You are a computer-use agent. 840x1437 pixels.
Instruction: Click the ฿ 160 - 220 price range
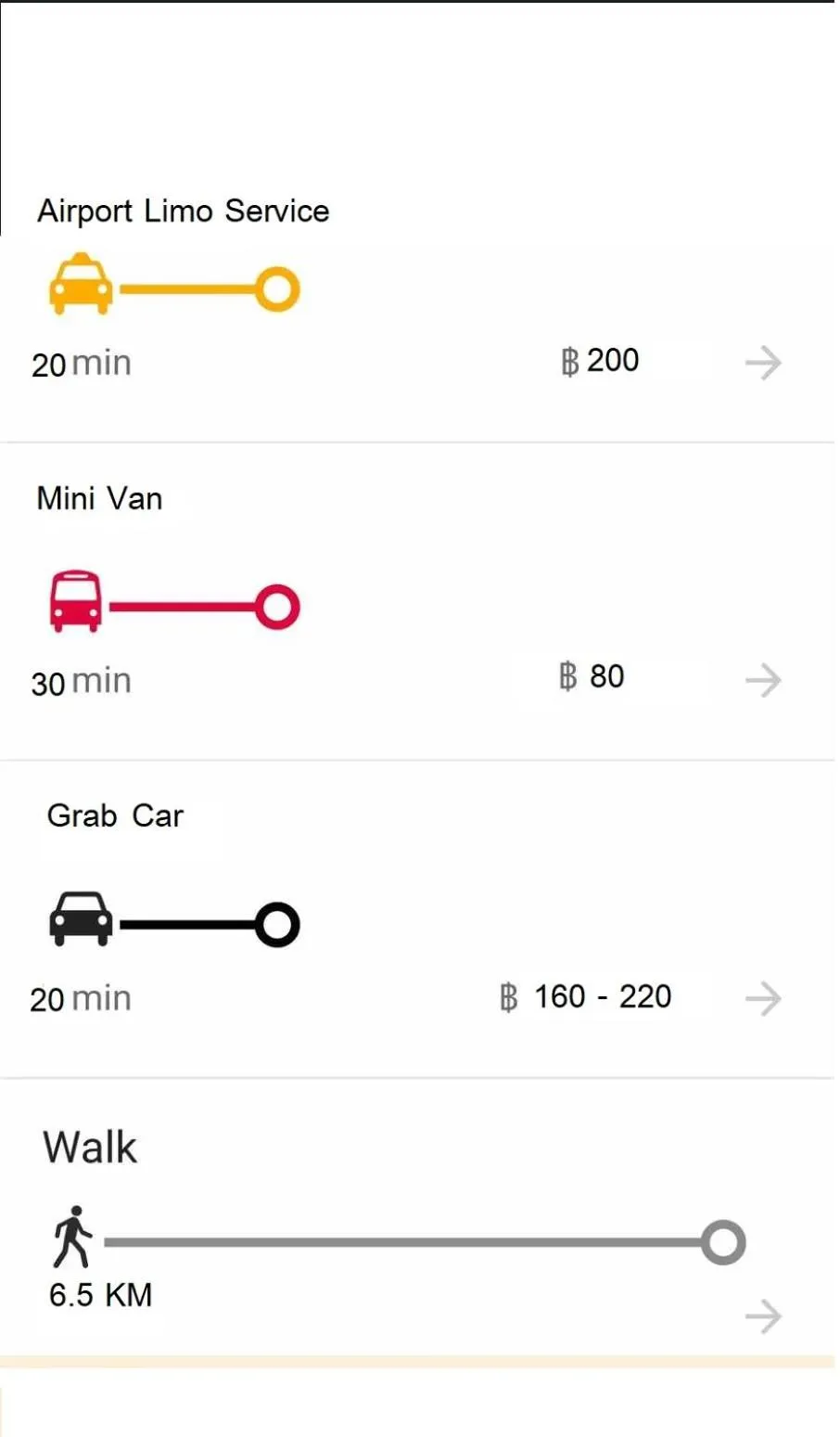click(585, 997)
